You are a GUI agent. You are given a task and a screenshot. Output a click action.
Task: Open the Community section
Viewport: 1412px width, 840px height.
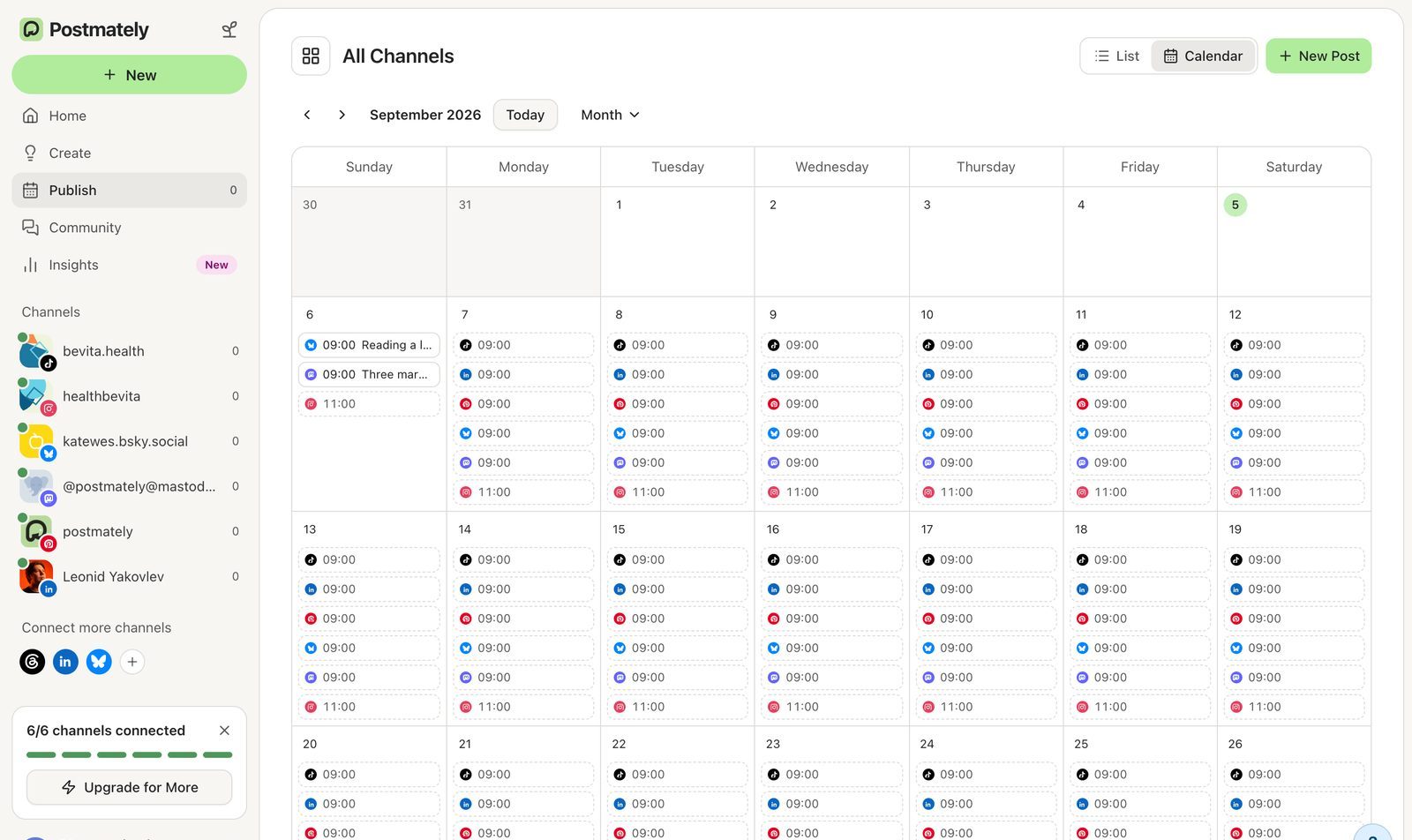click(130, 228)
